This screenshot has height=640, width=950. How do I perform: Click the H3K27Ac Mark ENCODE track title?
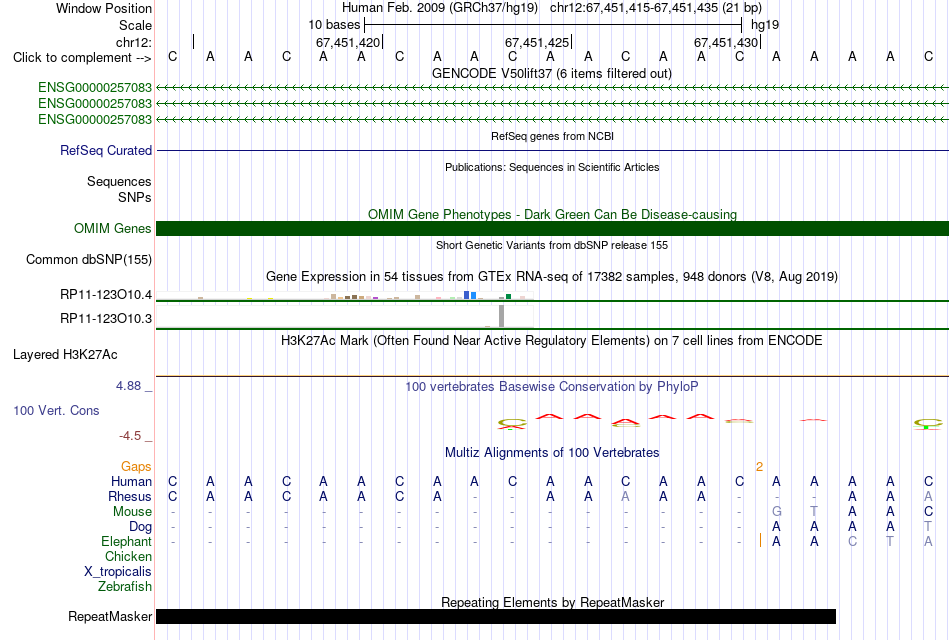551,341
